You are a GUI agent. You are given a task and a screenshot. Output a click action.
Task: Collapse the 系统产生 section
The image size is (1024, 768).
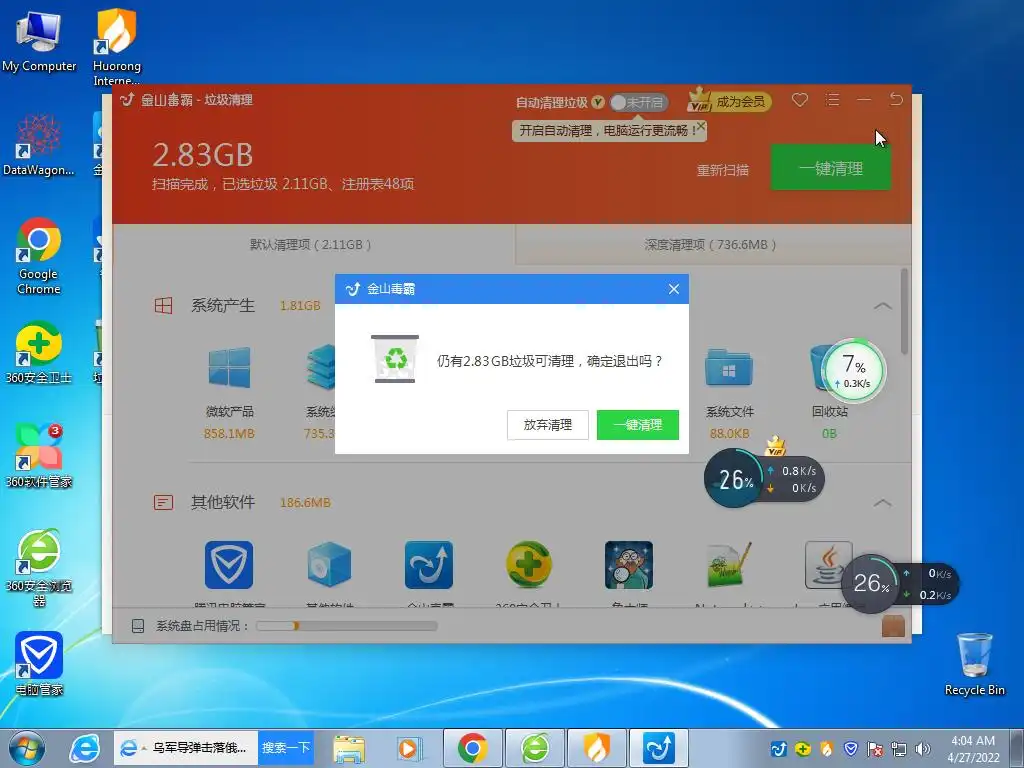coord(882,306)
